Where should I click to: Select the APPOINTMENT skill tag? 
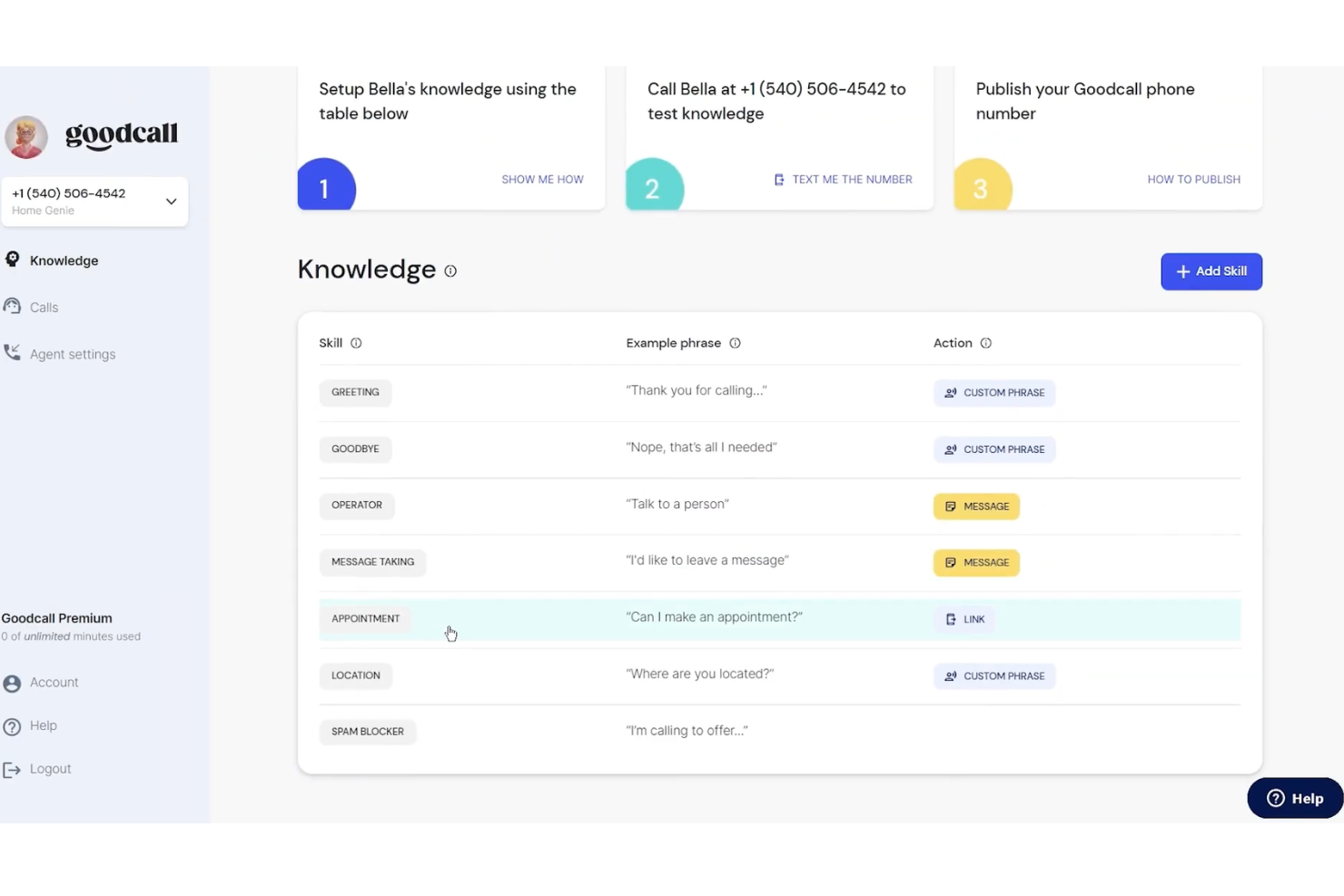[x=365, y=618]
